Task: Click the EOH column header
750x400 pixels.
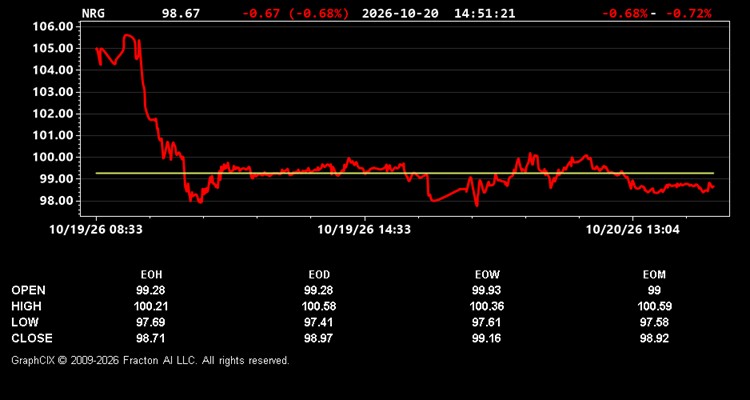Action: [151, 275]
